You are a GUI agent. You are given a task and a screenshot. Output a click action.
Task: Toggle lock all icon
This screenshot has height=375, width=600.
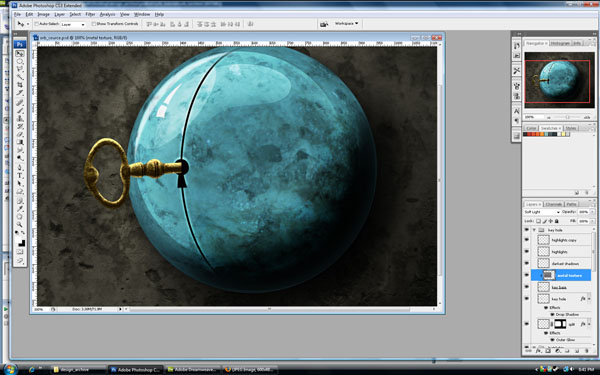(x=557, y=221)
